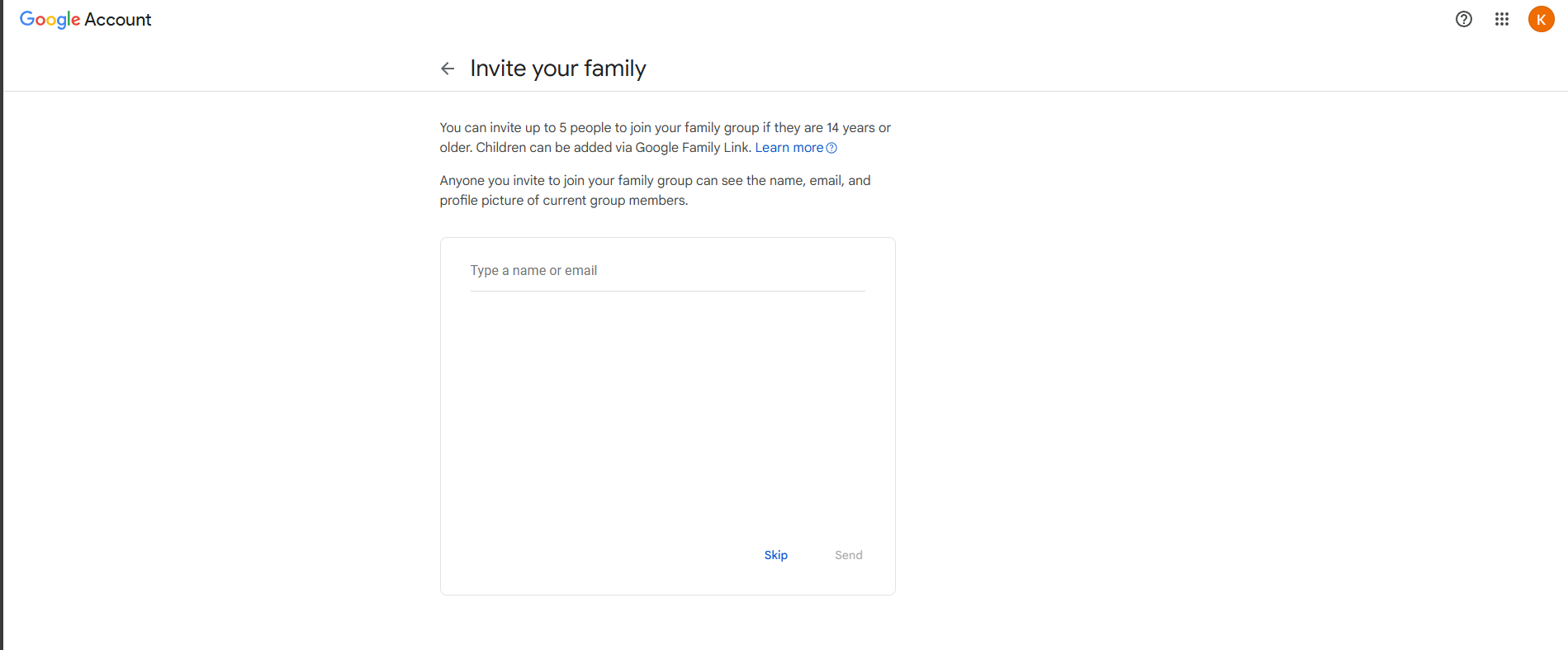
Task: Click the back arrow beside Invite your family
Action: (448, 69)
